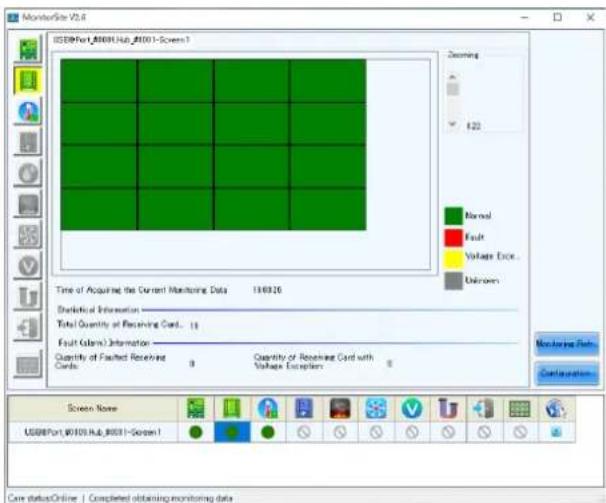
Task: Click sending card column header icon in table
Action: [x=196, y=408]
